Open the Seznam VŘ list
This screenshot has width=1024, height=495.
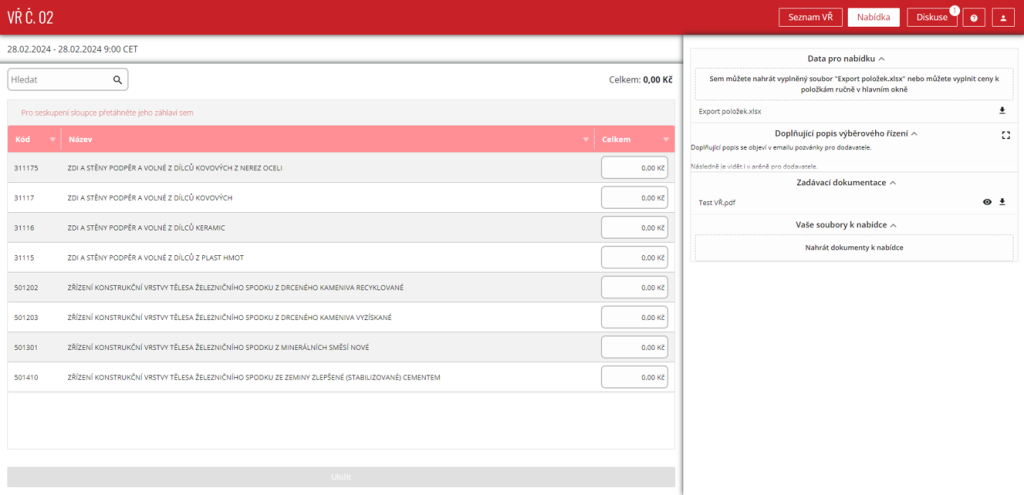810,17
